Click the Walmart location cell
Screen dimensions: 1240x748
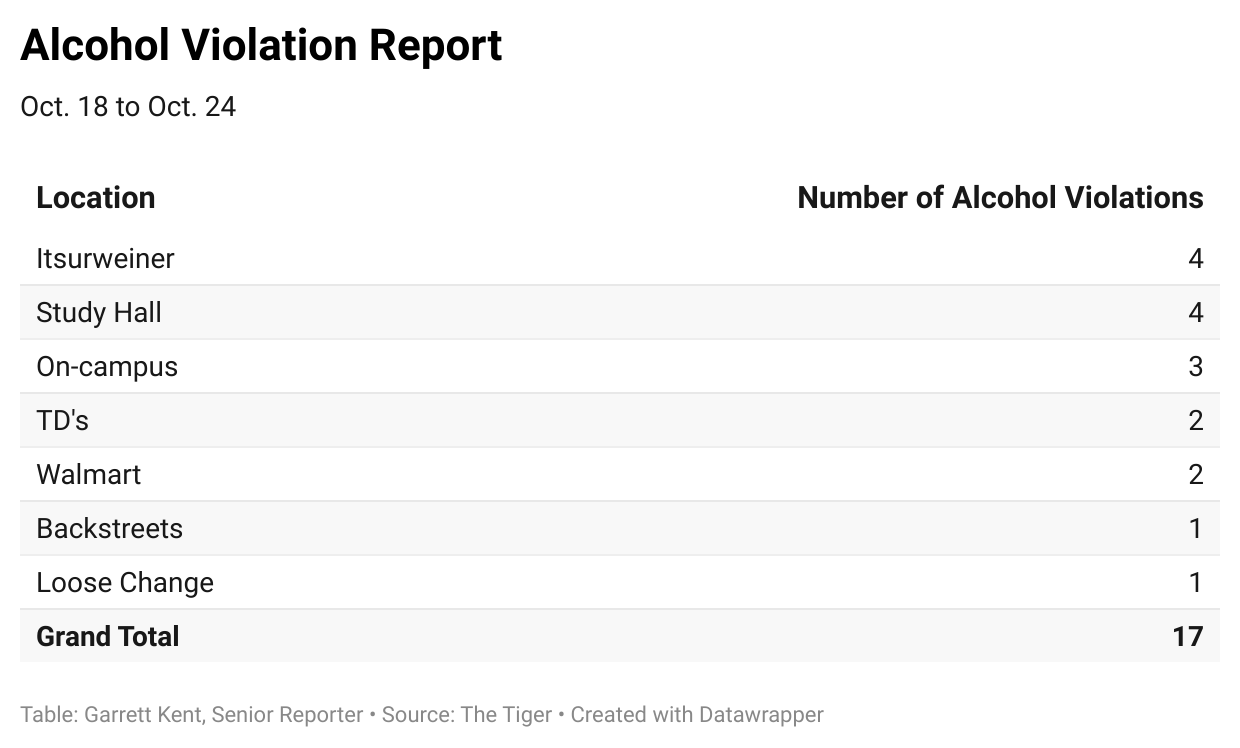tap(89, 475)
